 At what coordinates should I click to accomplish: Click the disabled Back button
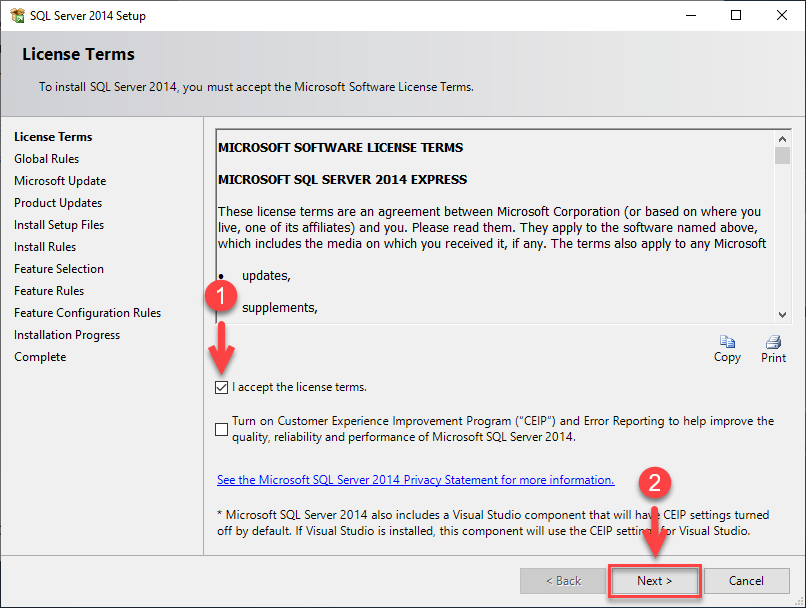point(563,581)
